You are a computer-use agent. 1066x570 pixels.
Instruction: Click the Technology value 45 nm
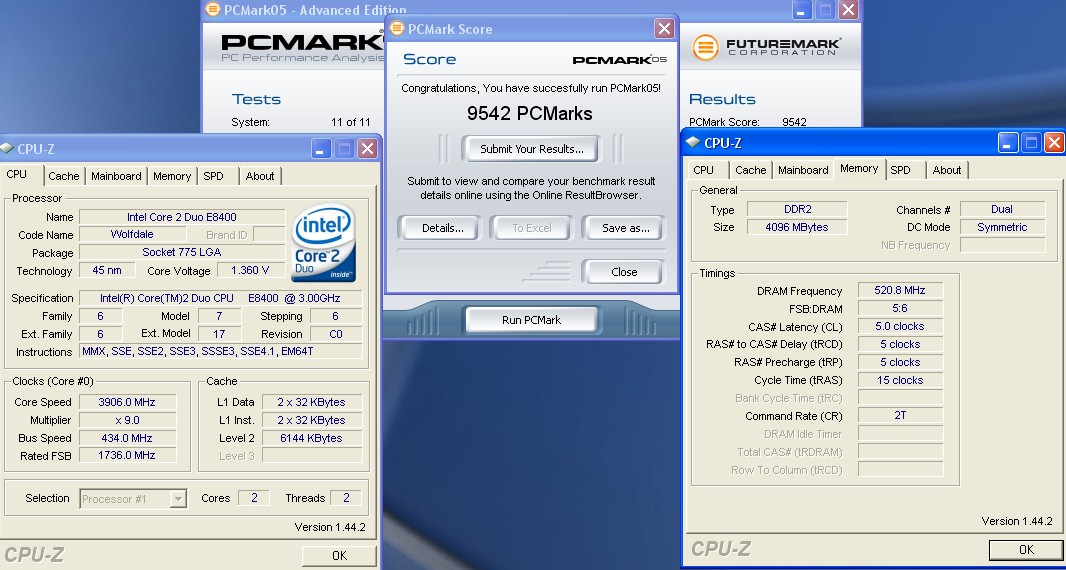pyautogui.click(x=107, y=270)
